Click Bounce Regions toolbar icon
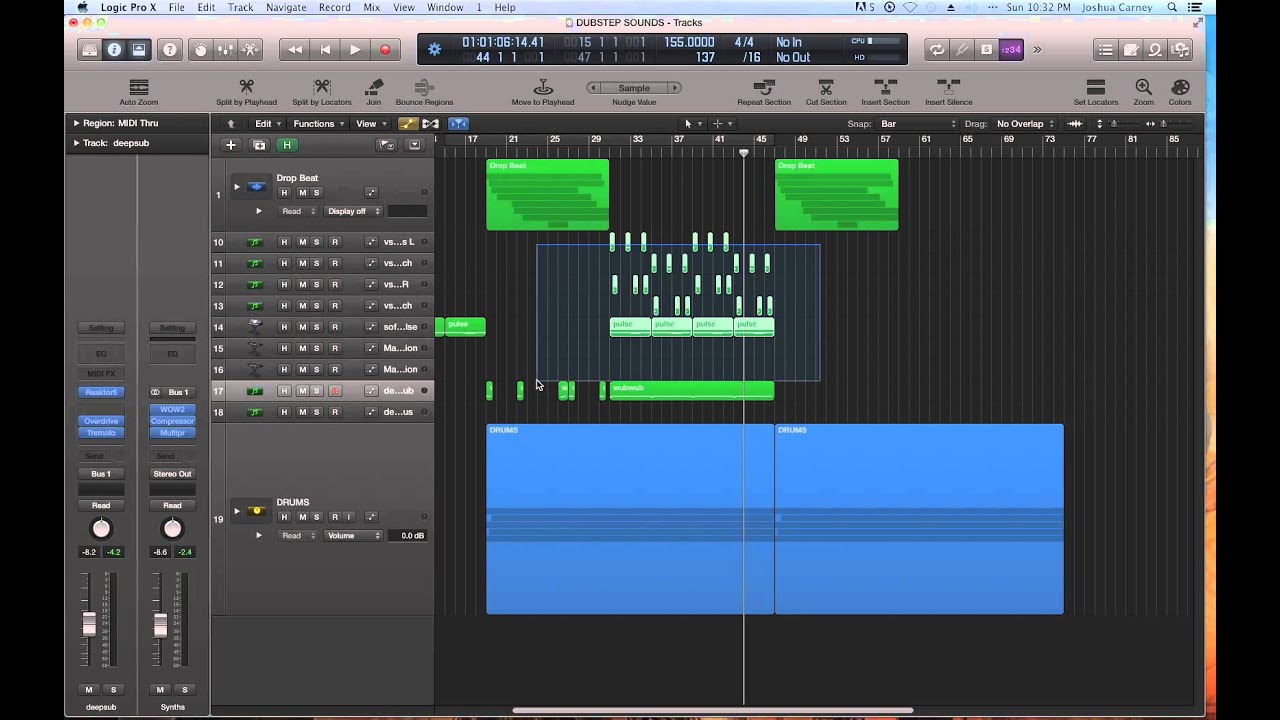Viewport: 1280px width, 720px height. click(424, 88)
